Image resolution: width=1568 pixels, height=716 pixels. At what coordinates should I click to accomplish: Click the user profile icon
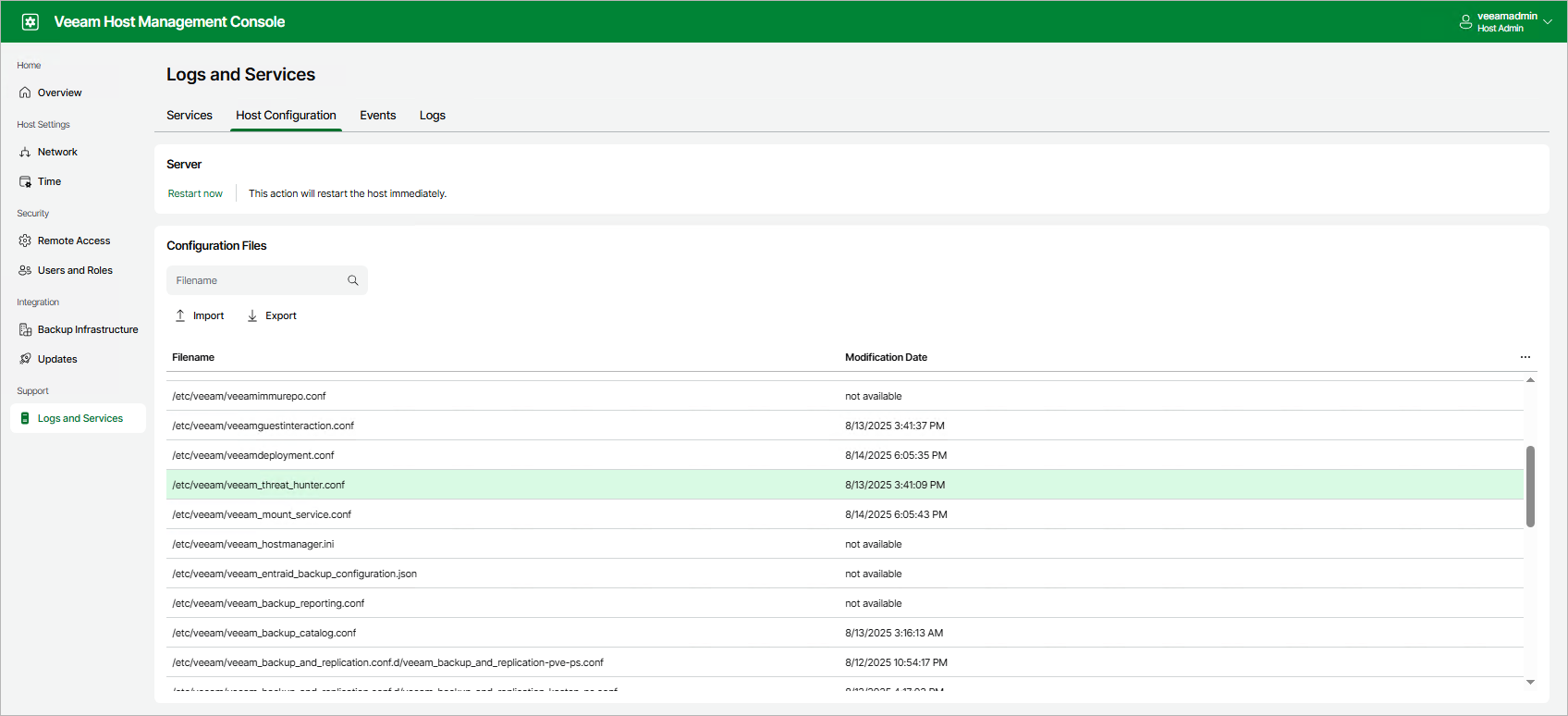click(1465, 22)
